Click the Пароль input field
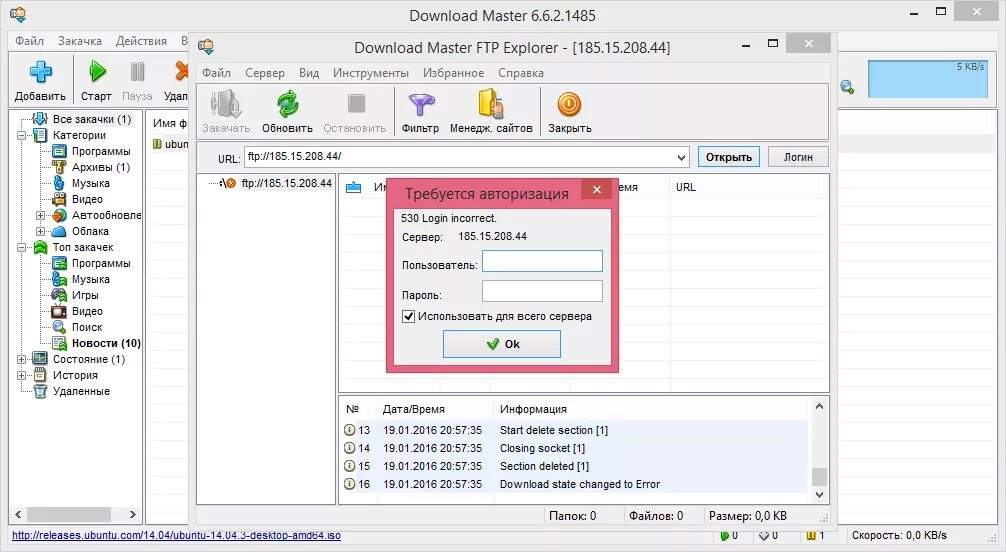Image resolution: width=1006 pixels, height=552 pixels. click(542, 291)
